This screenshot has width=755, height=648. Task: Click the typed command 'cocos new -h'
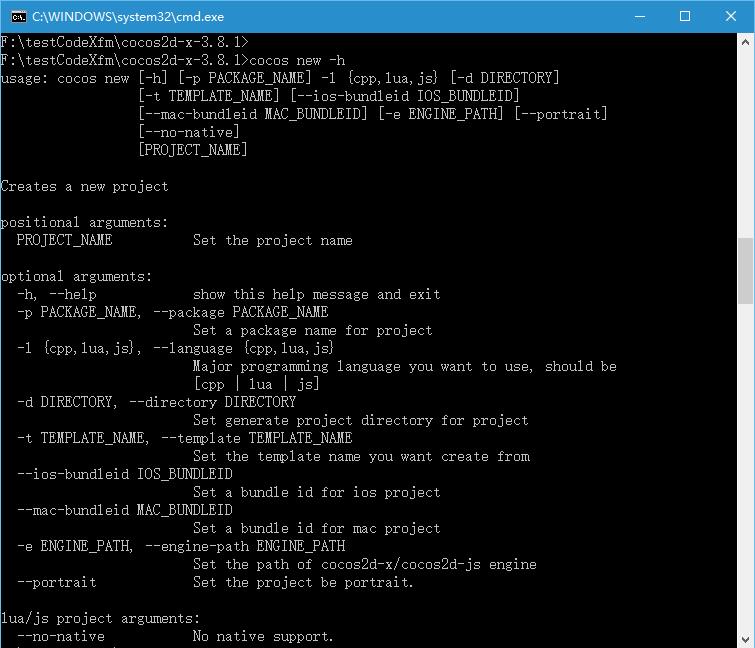297,61
